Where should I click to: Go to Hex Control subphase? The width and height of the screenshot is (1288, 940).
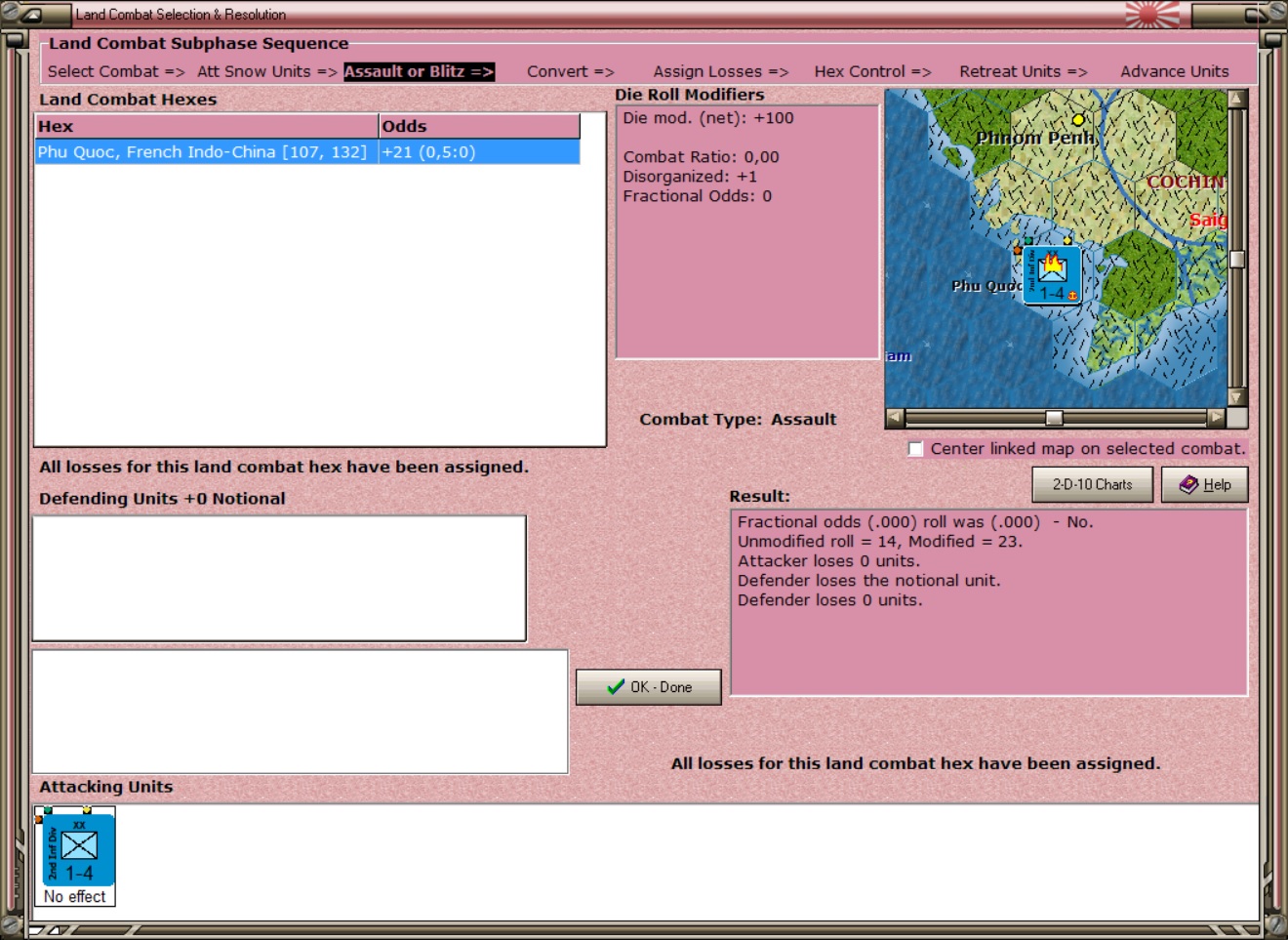click(x=872, y=71)
